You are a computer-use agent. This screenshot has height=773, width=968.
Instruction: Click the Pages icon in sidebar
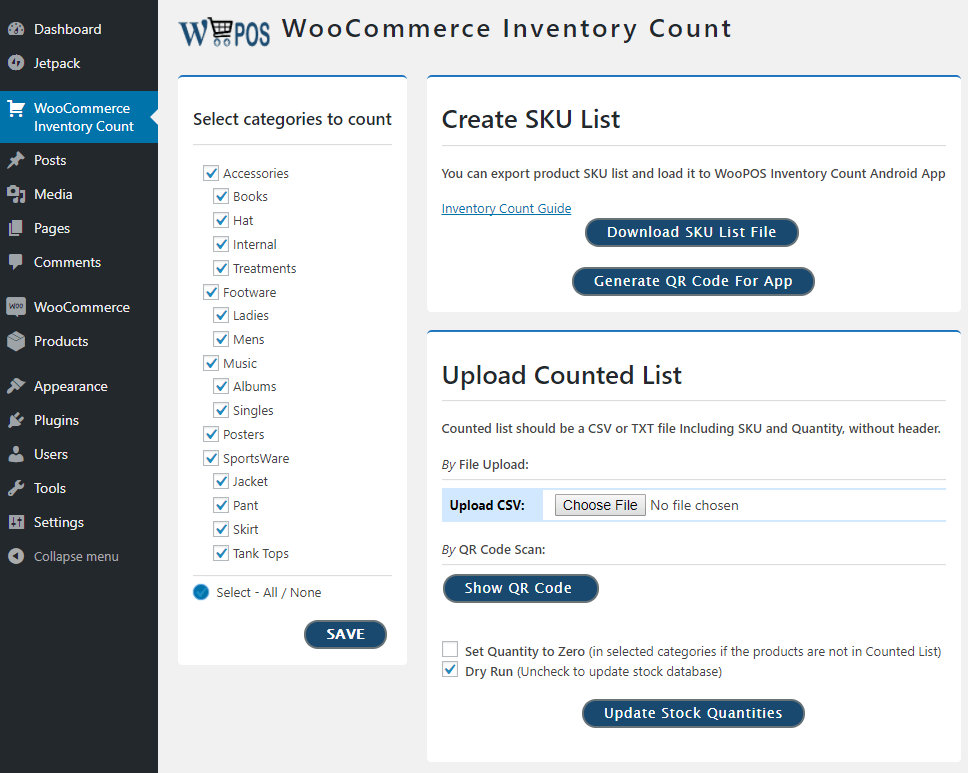[x=16, y=228]
